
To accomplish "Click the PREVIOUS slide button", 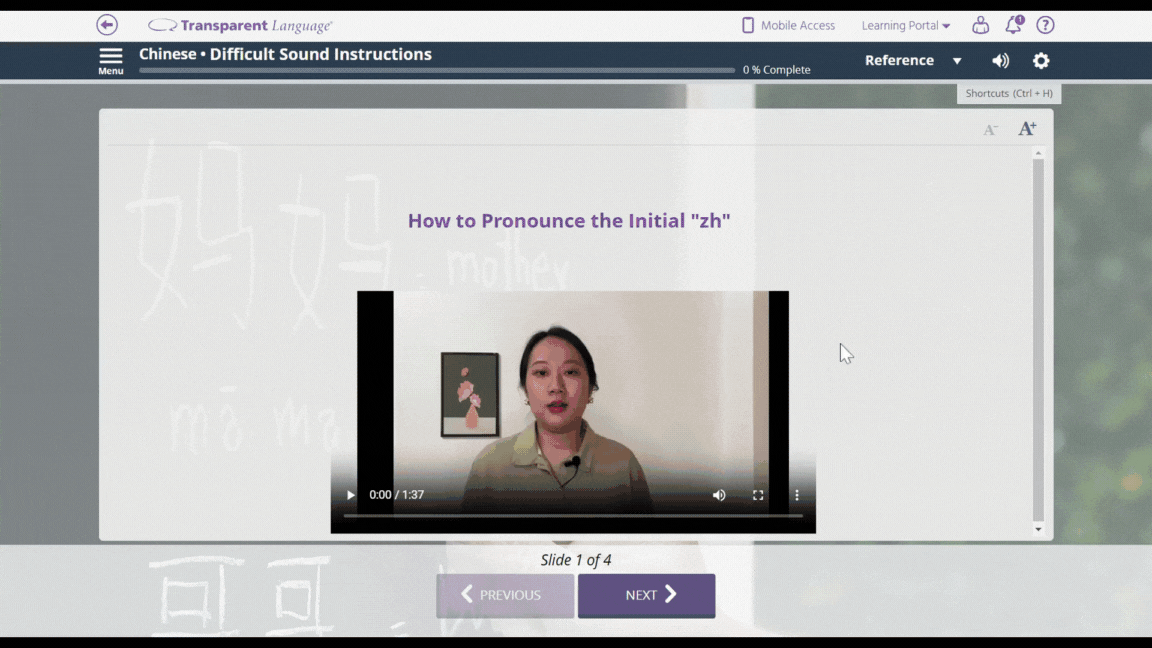I will pos(505,595).
